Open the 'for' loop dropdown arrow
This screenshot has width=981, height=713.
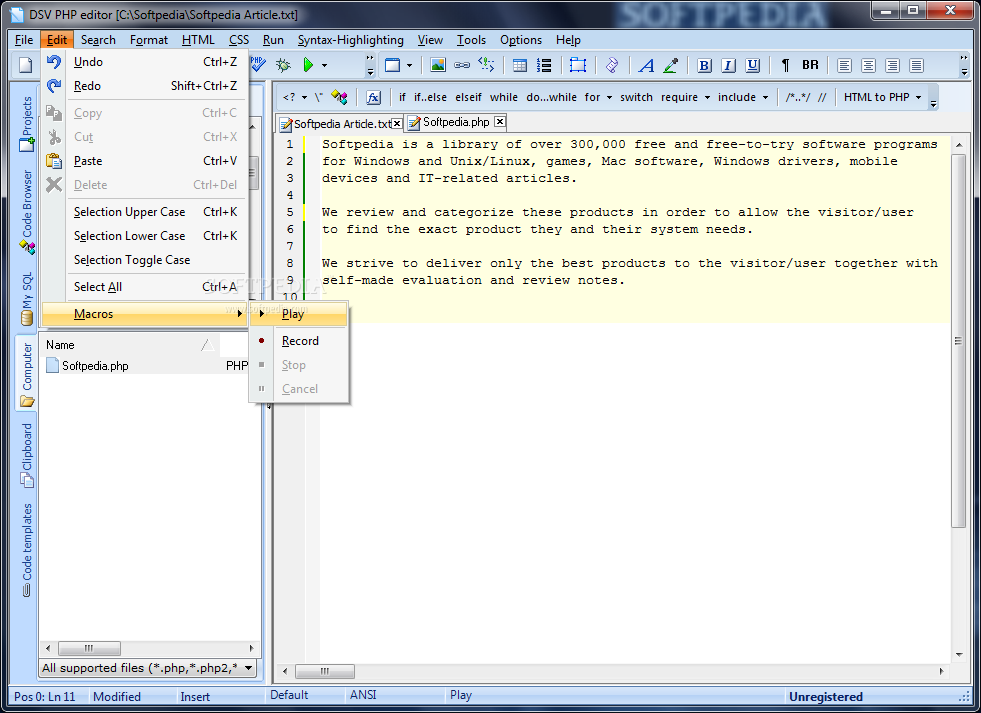[609, 97]
